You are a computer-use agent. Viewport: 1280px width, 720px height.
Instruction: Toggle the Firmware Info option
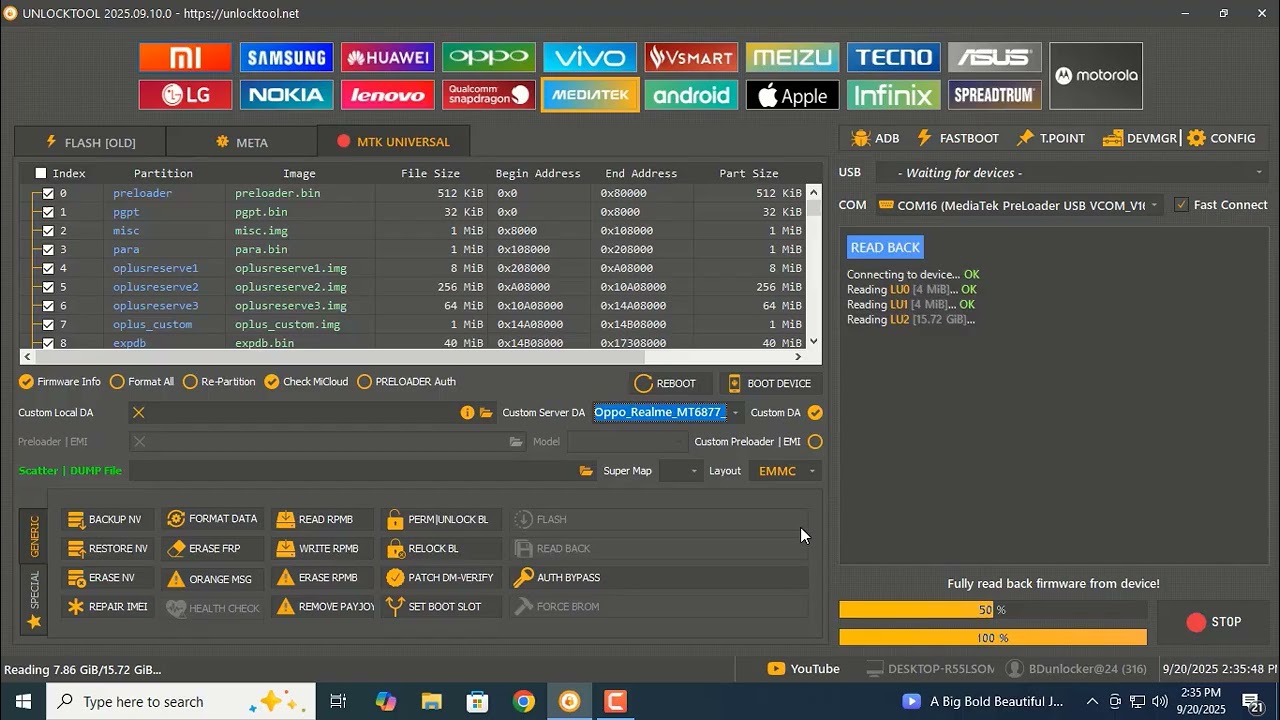pyautogui.click(x=60, y=382)
